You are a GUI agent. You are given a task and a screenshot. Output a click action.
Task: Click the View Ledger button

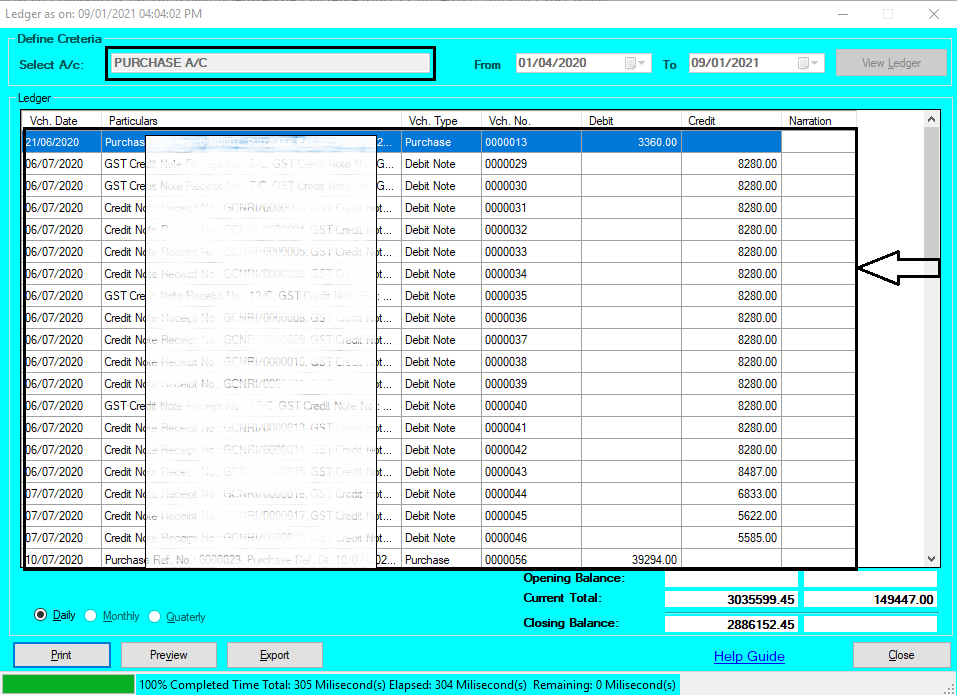(x=891, y=62)
